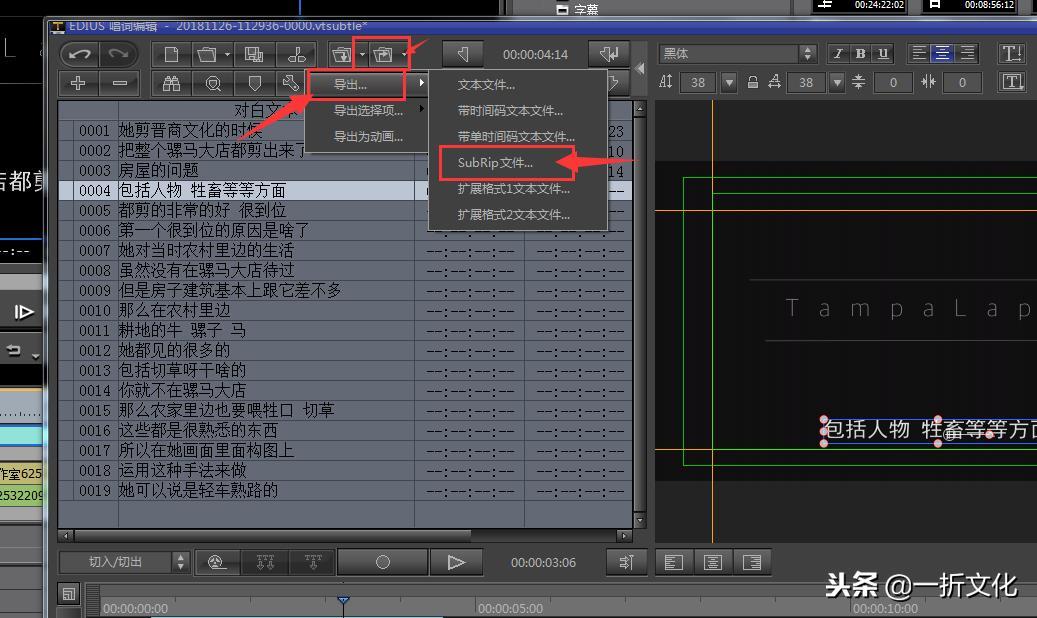
Task: Click the text box frame icon
Action: coord(1012,82)
